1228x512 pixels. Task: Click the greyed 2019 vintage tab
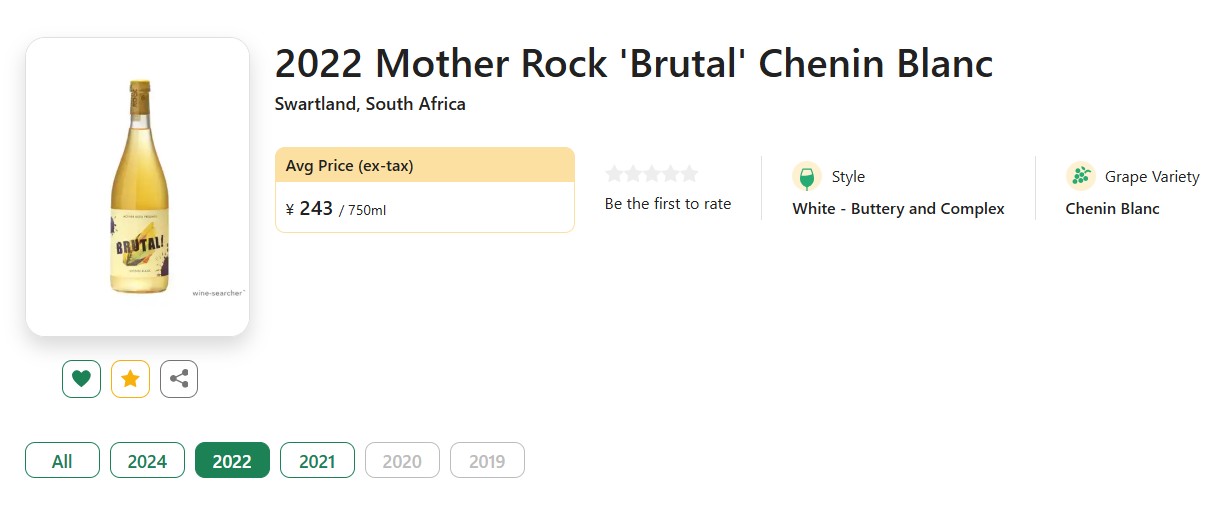[487, 461]
